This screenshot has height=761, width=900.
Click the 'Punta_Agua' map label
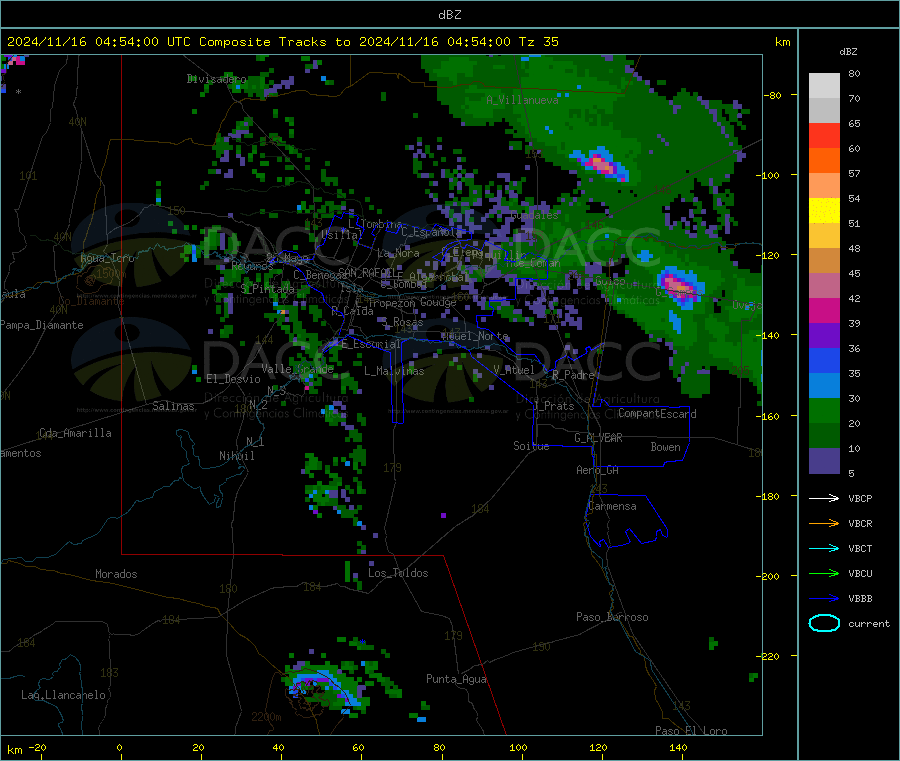tap(456, 679)
